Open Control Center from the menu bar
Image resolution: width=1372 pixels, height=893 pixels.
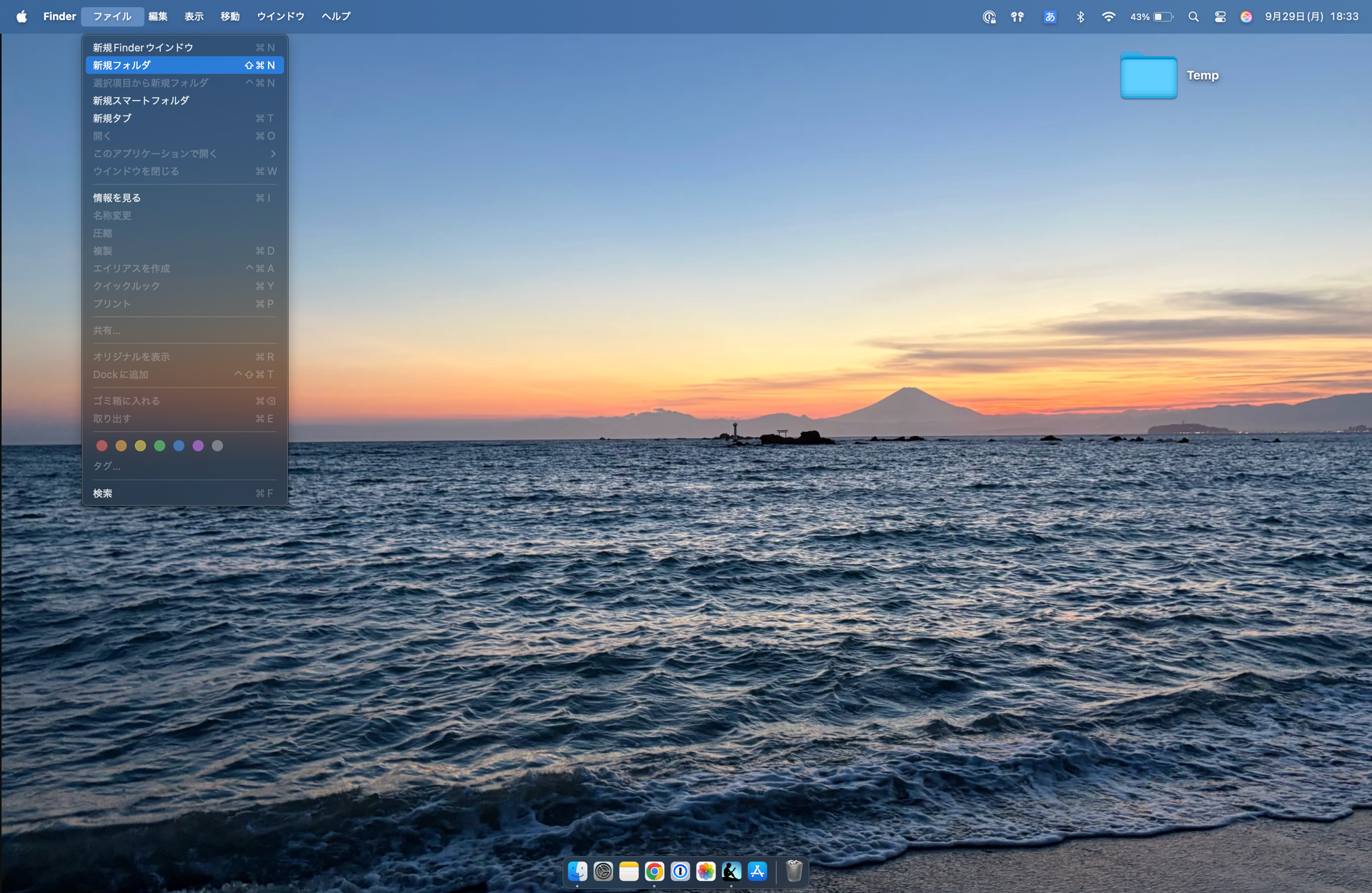(1221, 16)
